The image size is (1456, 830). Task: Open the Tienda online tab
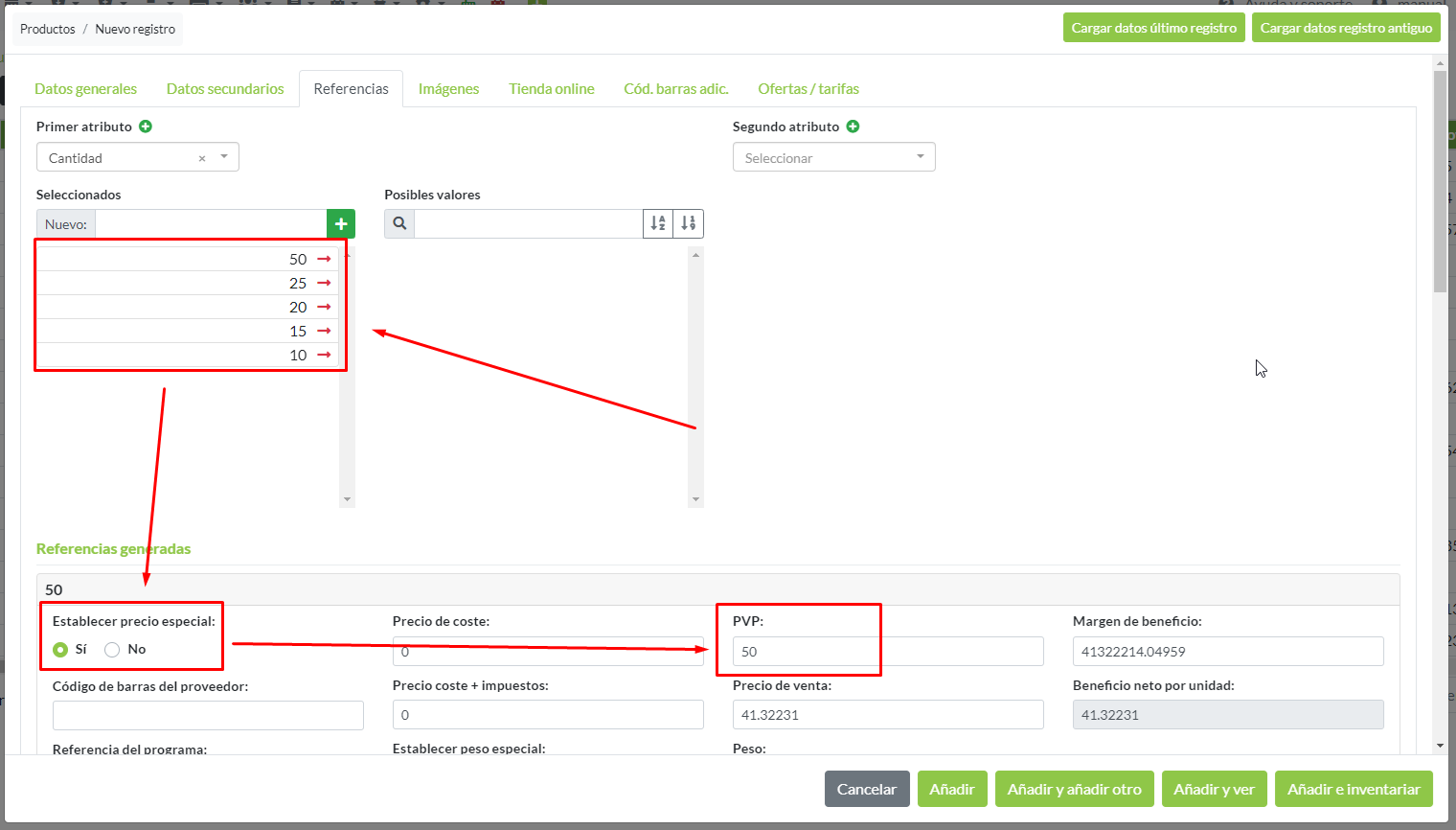click(x=551, y=89)
